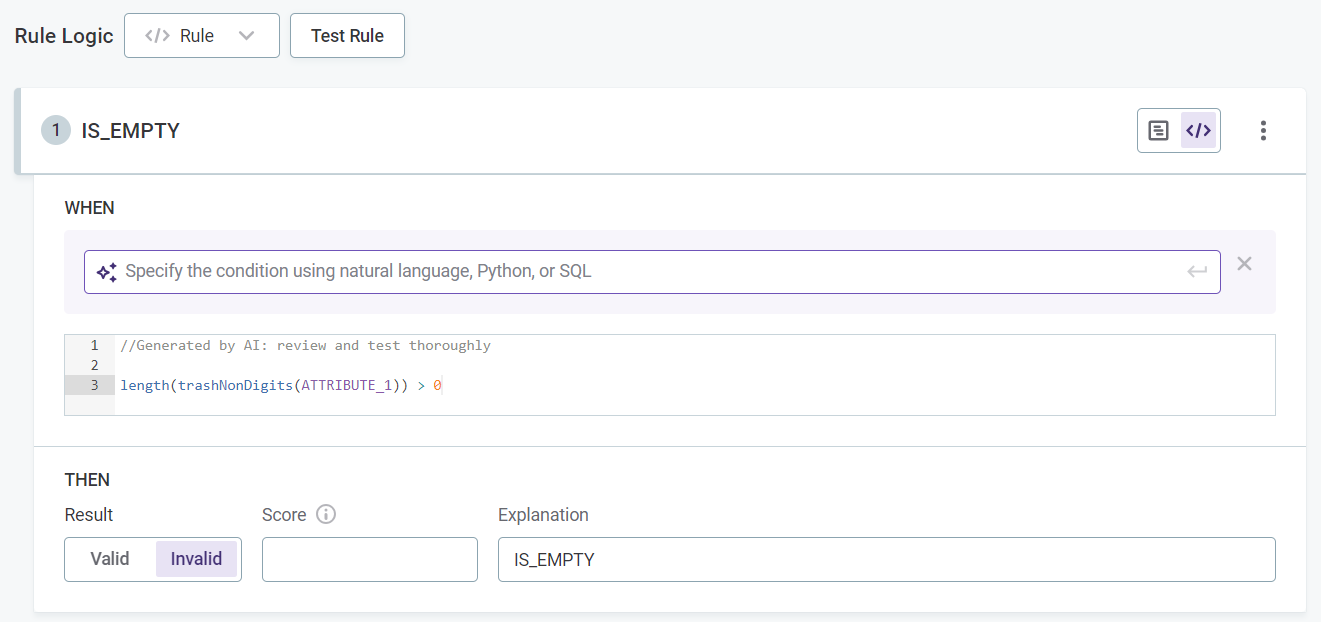The image size is (1321, 622).
Task: Expand the Rule dropdown chevron
Action: tap(246, 36)
